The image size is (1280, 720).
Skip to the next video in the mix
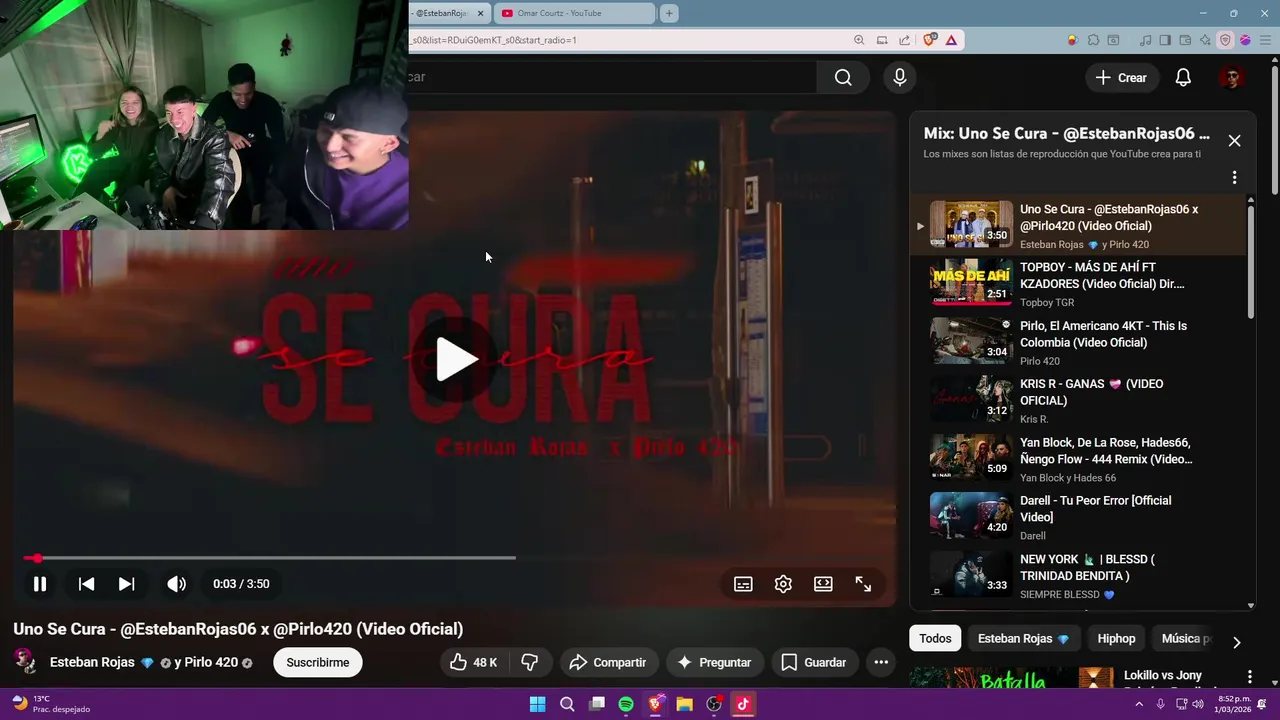pyautogui.click(x=127, y=584)
